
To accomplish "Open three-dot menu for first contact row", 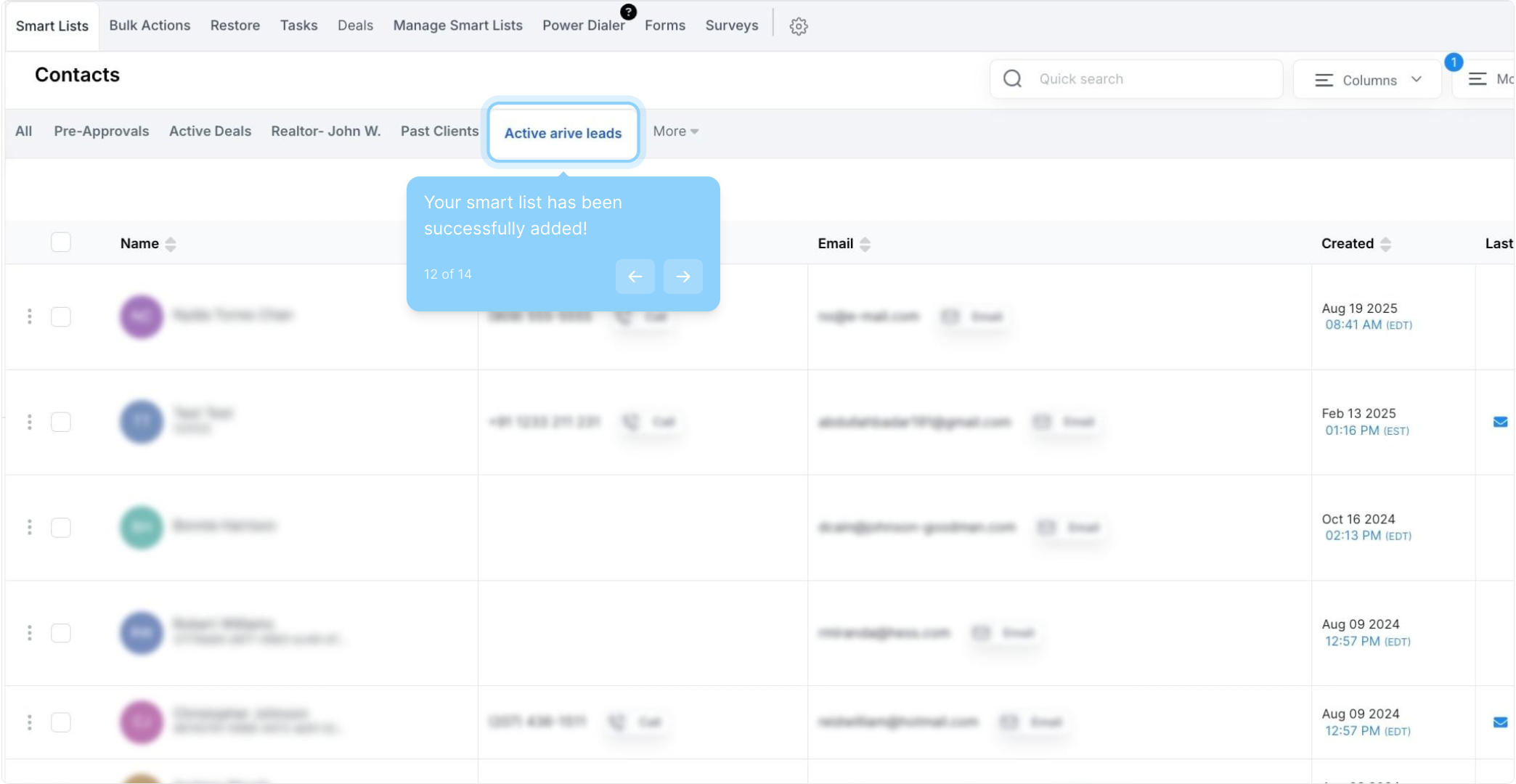I will pyautogui.click(x=29, y=317).
